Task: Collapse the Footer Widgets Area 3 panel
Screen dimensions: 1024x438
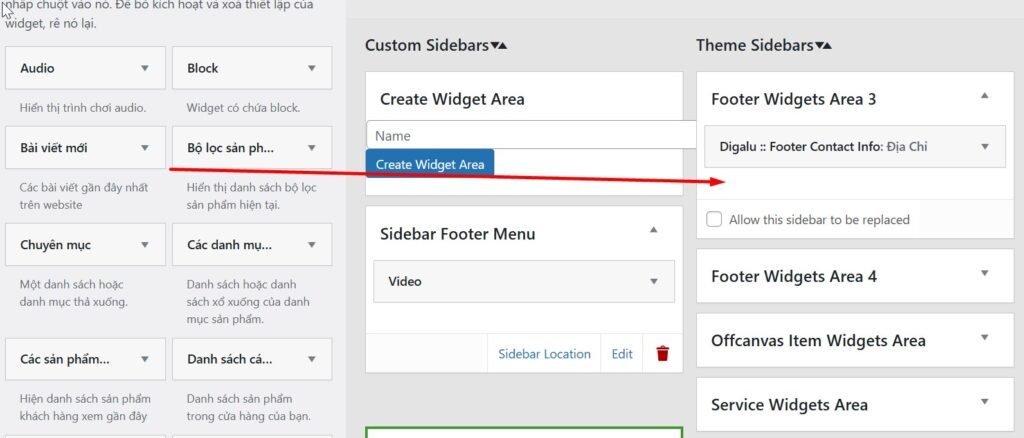Action: [984, 96]
